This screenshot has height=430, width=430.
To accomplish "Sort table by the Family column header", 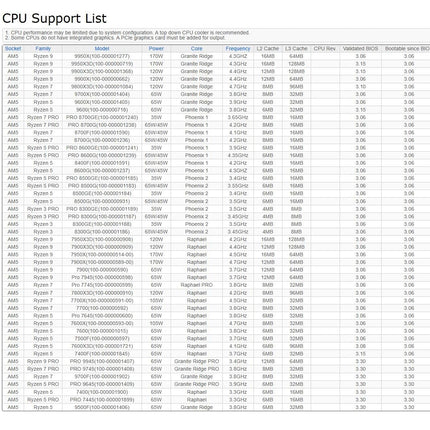I will [x=43, y=49].
